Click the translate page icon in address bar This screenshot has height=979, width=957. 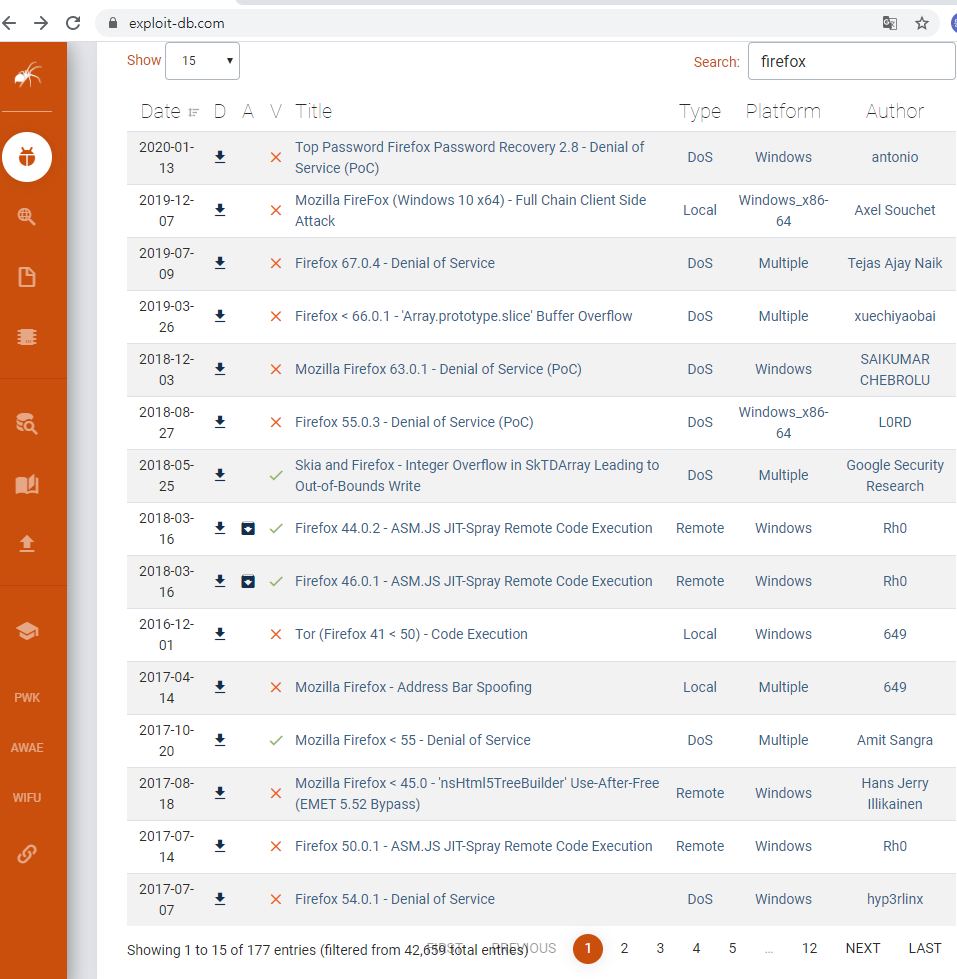click(890, 23)
